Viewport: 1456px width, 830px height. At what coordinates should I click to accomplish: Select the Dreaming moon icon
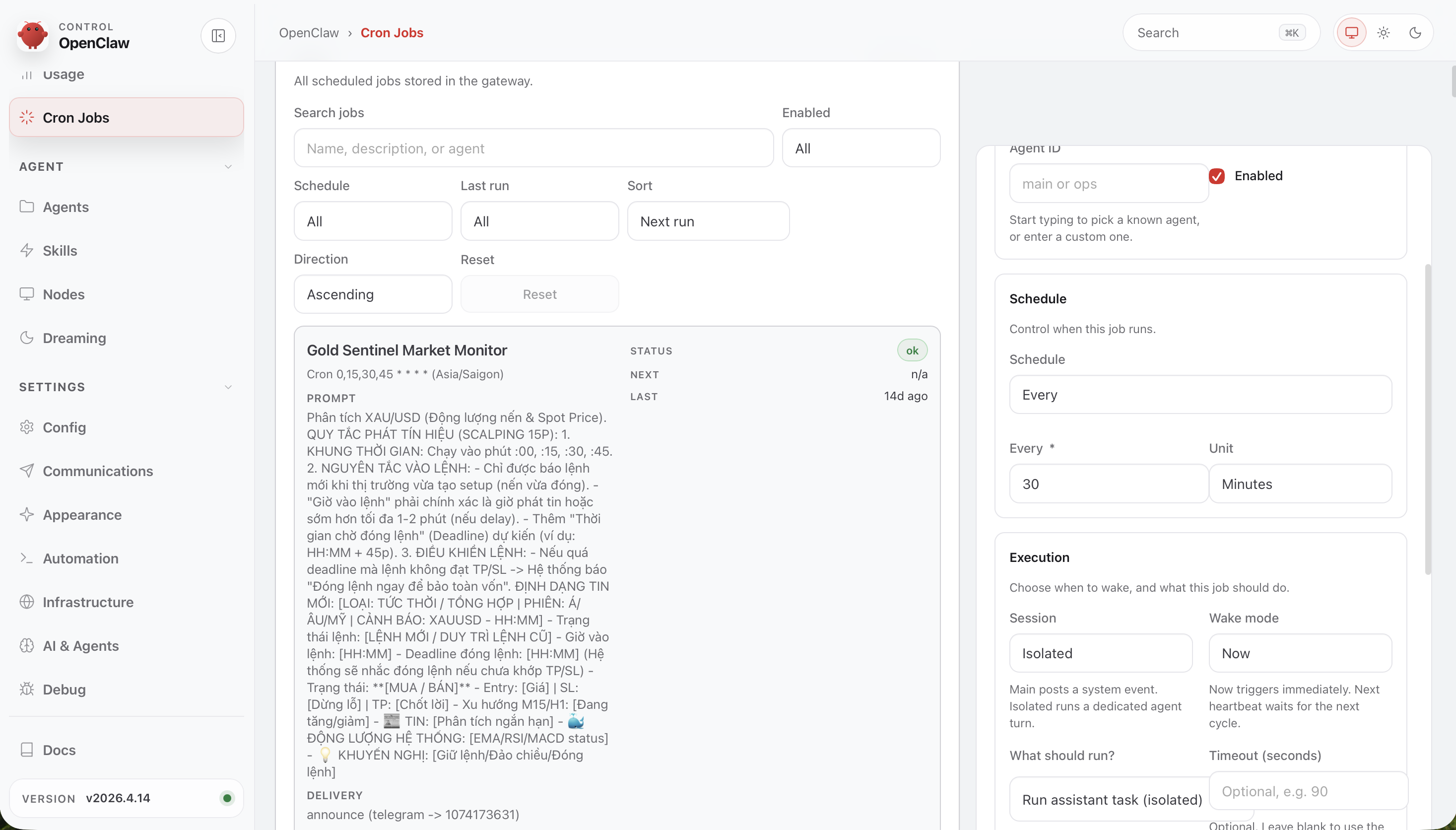point(27,338)
